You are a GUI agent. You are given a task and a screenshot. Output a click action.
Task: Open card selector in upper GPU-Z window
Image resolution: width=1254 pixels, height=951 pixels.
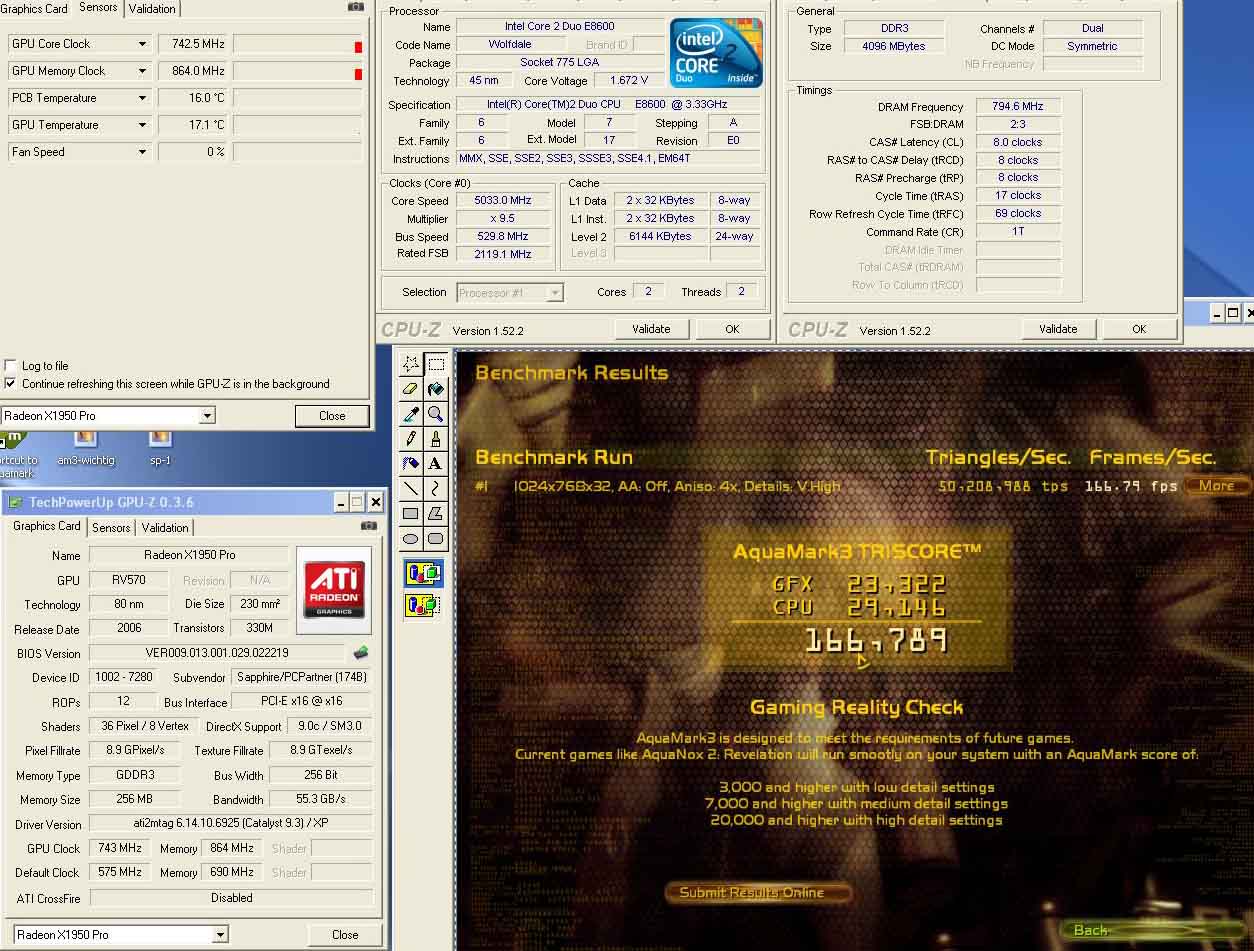pyautogui.click(x=207, y=416)
